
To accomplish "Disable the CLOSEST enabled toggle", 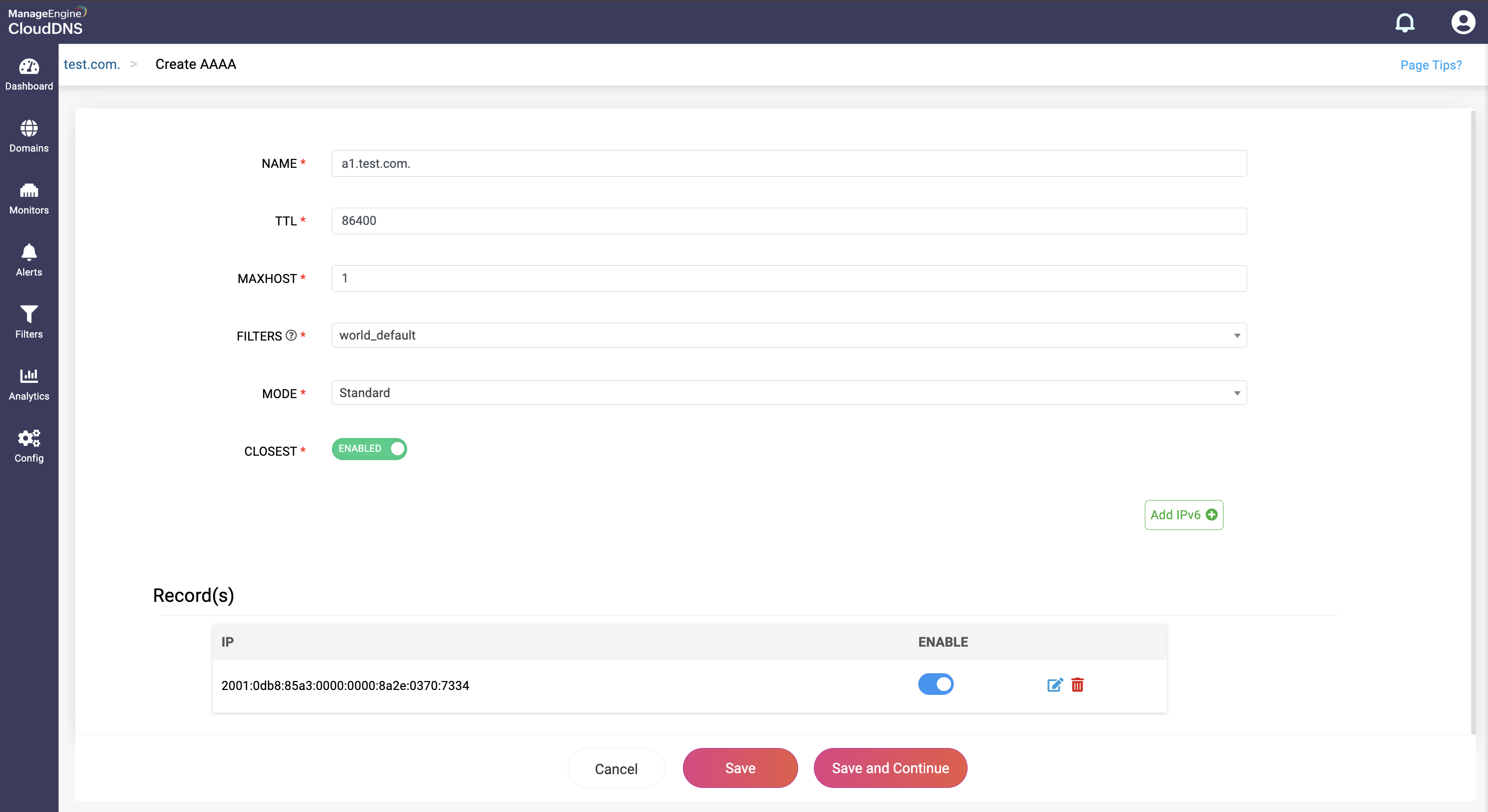I will (x=369, y=449).
